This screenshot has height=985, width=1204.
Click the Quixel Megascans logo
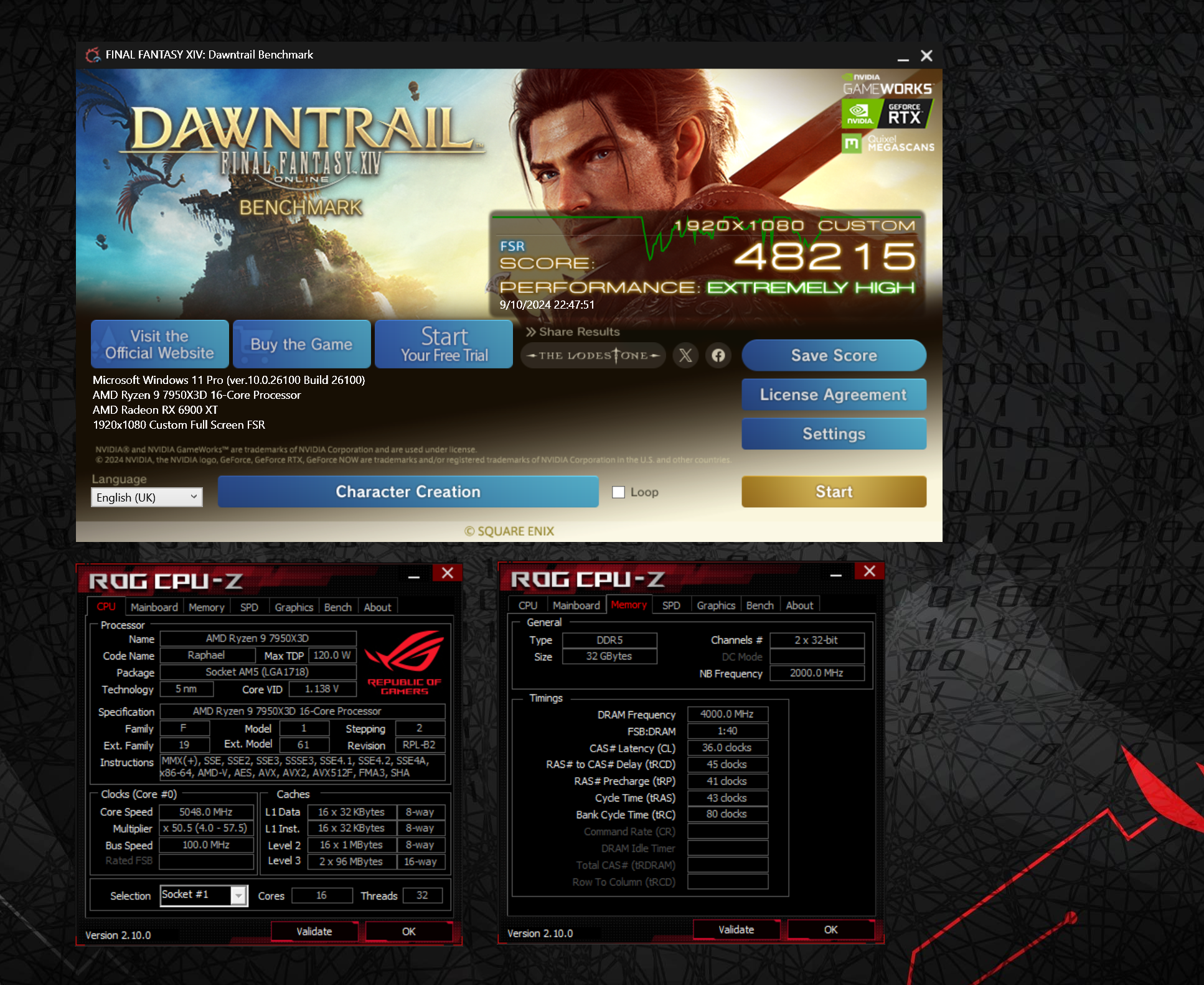coord(888,144)
